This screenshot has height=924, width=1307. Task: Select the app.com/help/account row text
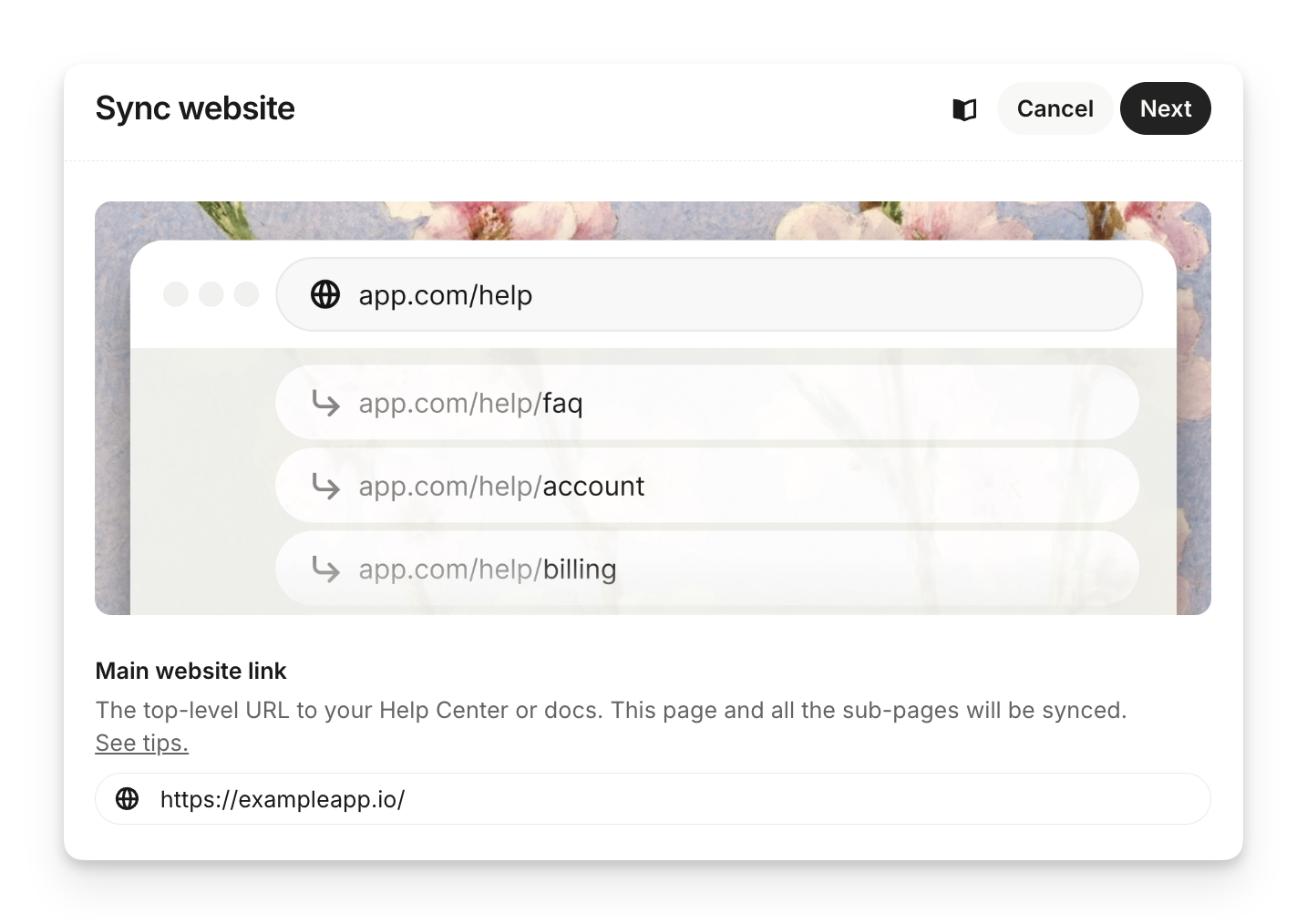pyautogui.click(x=501, y=486)
